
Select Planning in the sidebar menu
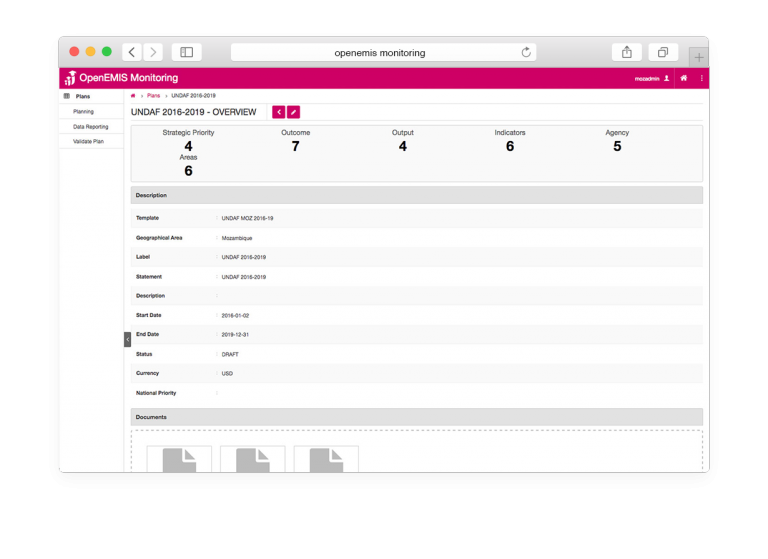83,112
